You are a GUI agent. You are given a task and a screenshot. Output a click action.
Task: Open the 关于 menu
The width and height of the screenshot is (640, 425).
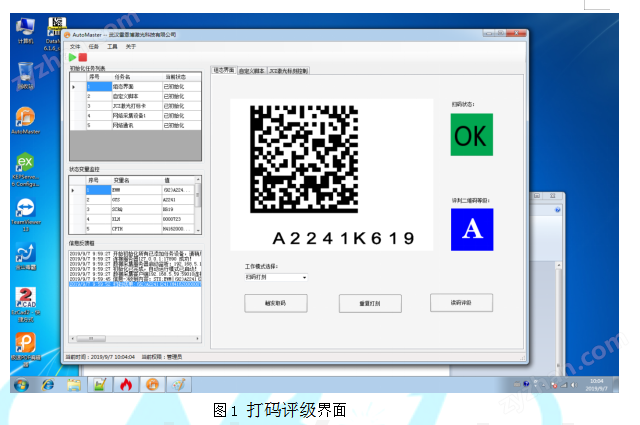coord(131,47)
